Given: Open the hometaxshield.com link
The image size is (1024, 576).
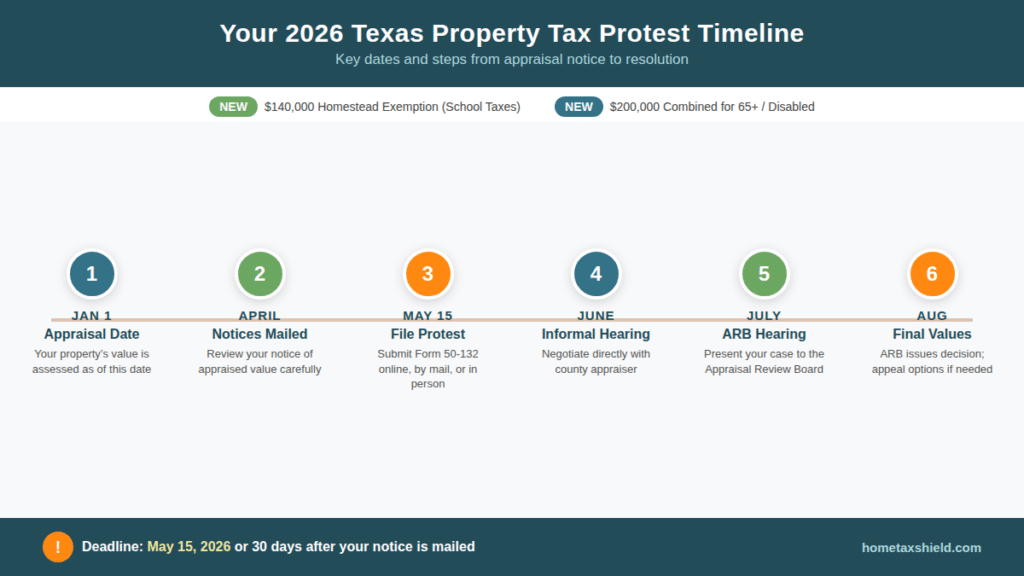Looking at the screenshot, I should coord(921,548).
